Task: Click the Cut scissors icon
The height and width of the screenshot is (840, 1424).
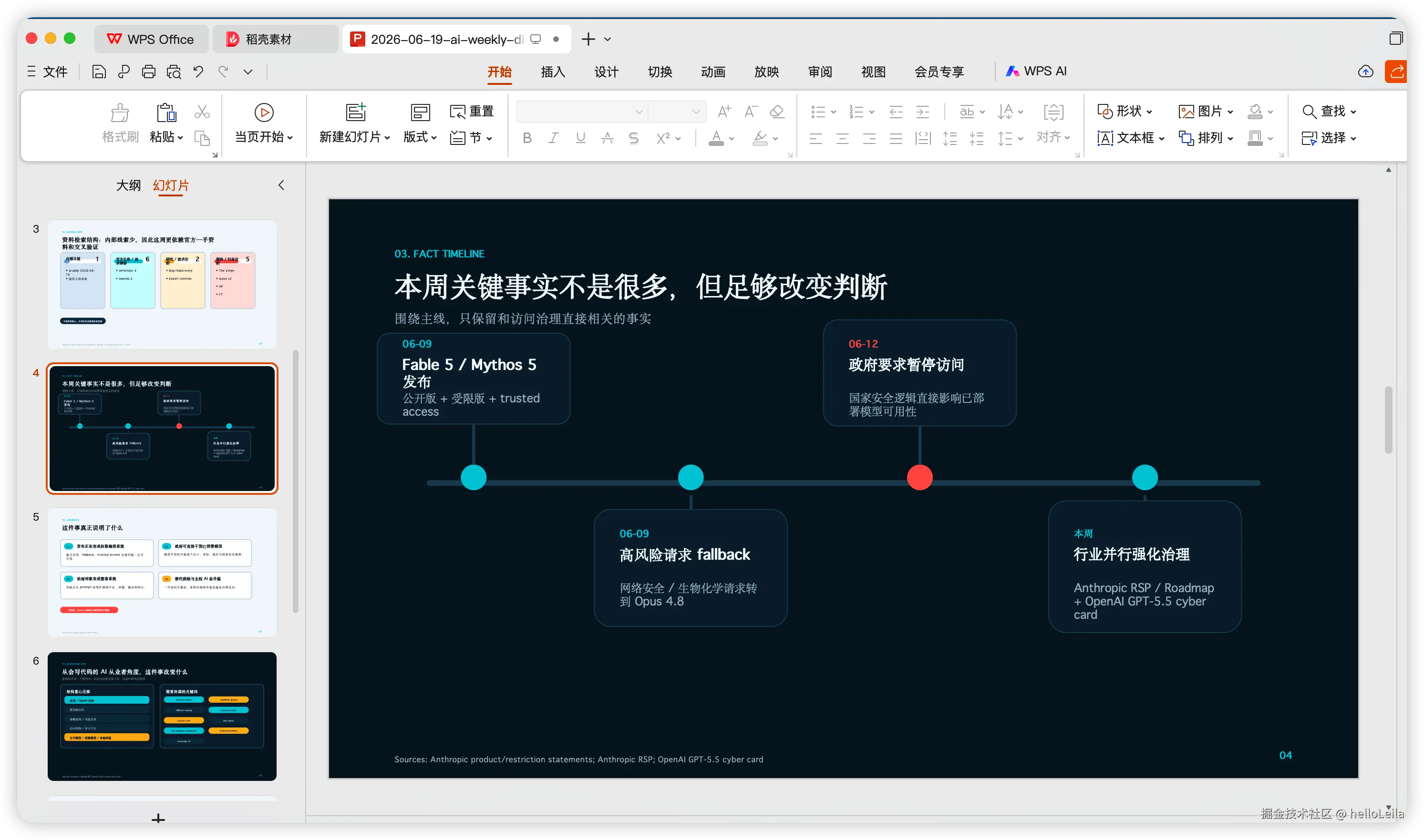Action: tap(202, 112)
